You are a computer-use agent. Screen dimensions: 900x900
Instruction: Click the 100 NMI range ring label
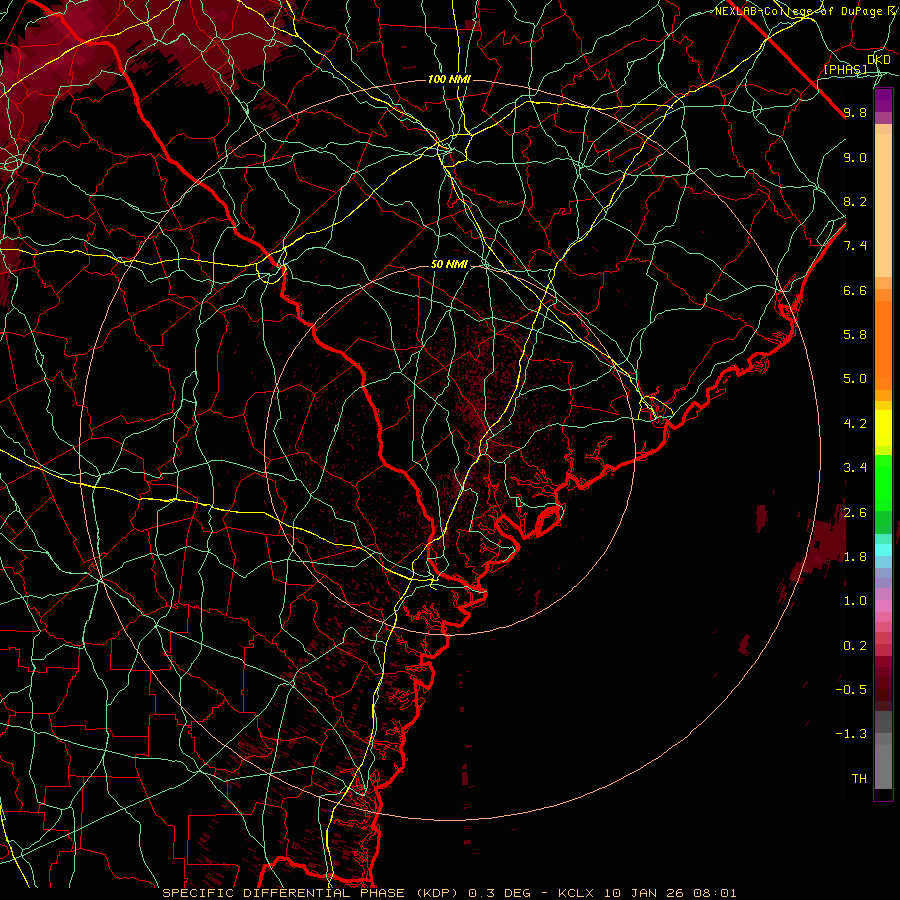point(449,79)
